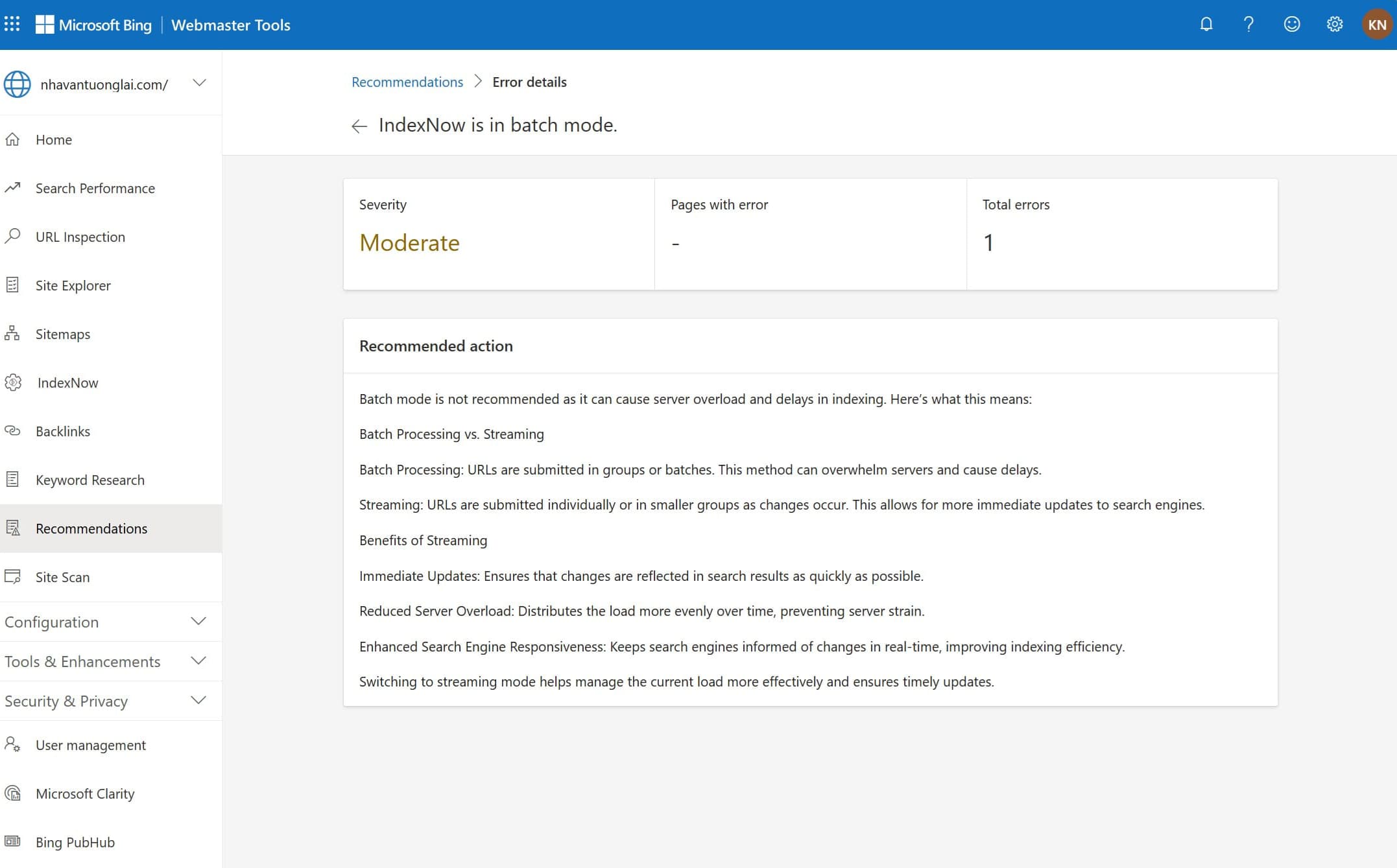Open Search Performance in the sidebar
Screen dimensions: 1397x868
click(111, 188)
